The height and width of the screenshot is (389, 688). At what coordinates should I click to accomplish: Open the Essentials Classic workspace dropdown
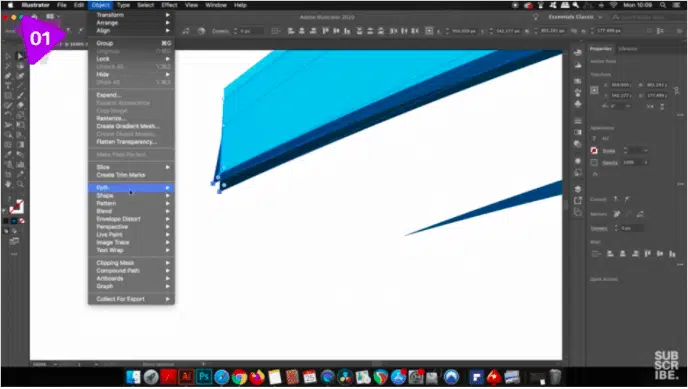click(x=574, y=17)
